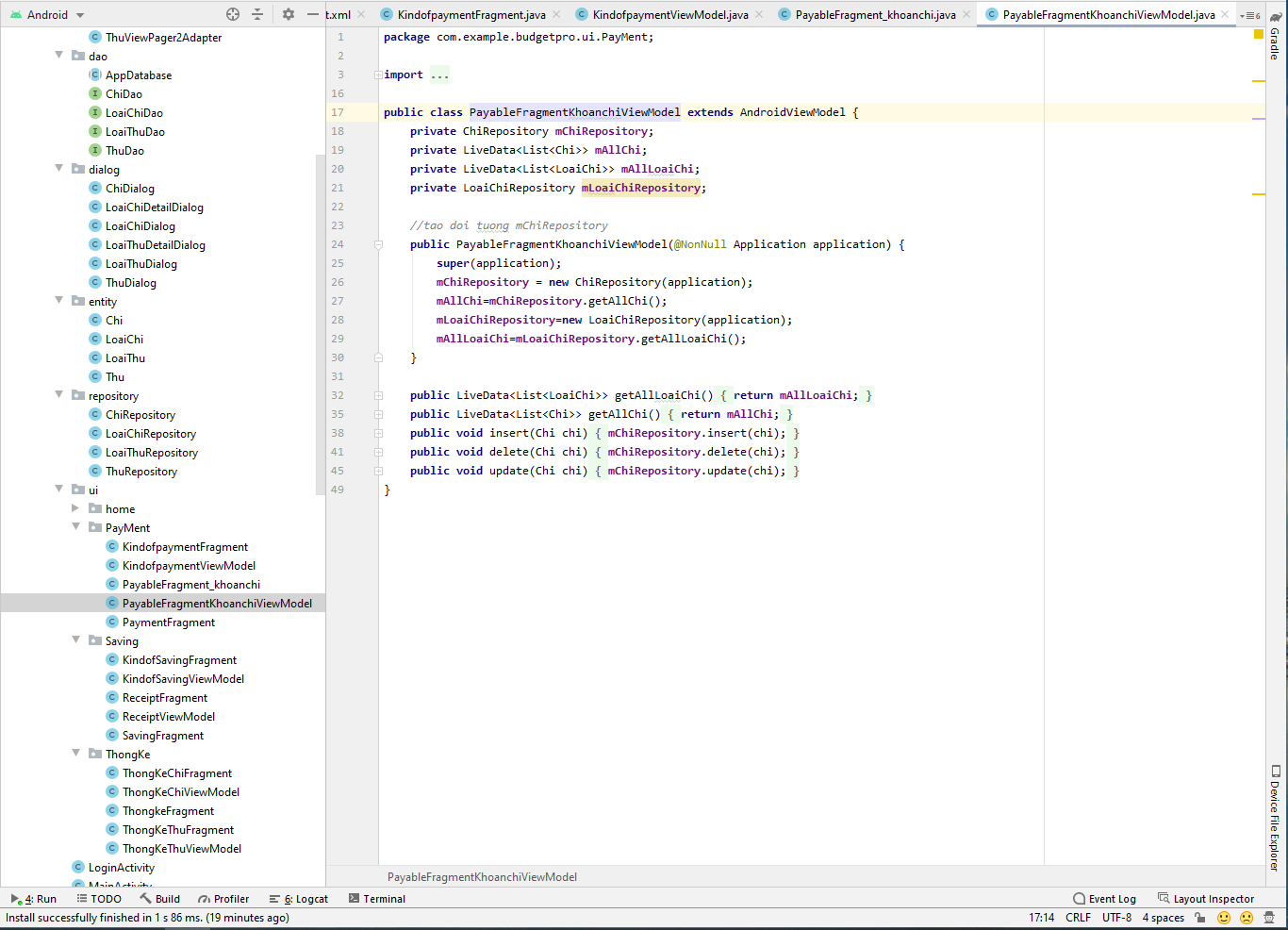Open the Run tool window
Image resolution: width=1288 pixels, height=930 pixels.
coord(34,899)
